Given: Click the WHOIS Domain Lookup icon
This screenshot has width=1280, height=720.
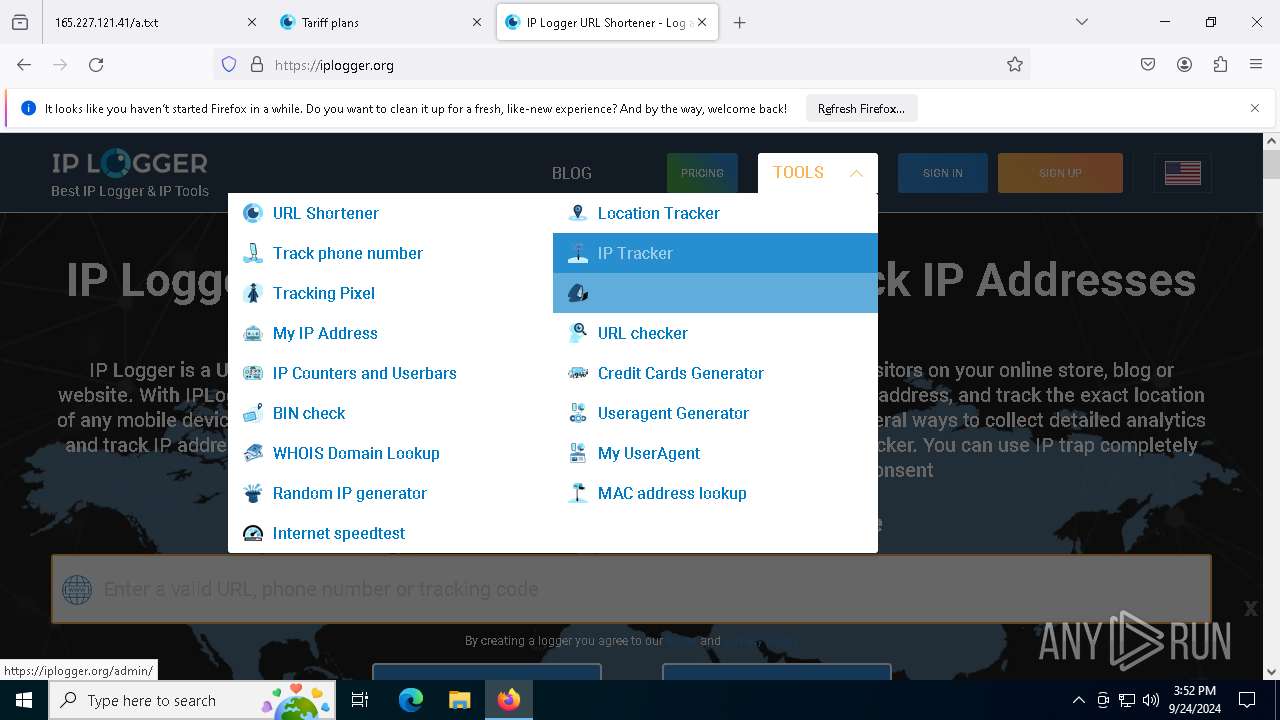Looking at the screenshot, I should click(253, 453).
